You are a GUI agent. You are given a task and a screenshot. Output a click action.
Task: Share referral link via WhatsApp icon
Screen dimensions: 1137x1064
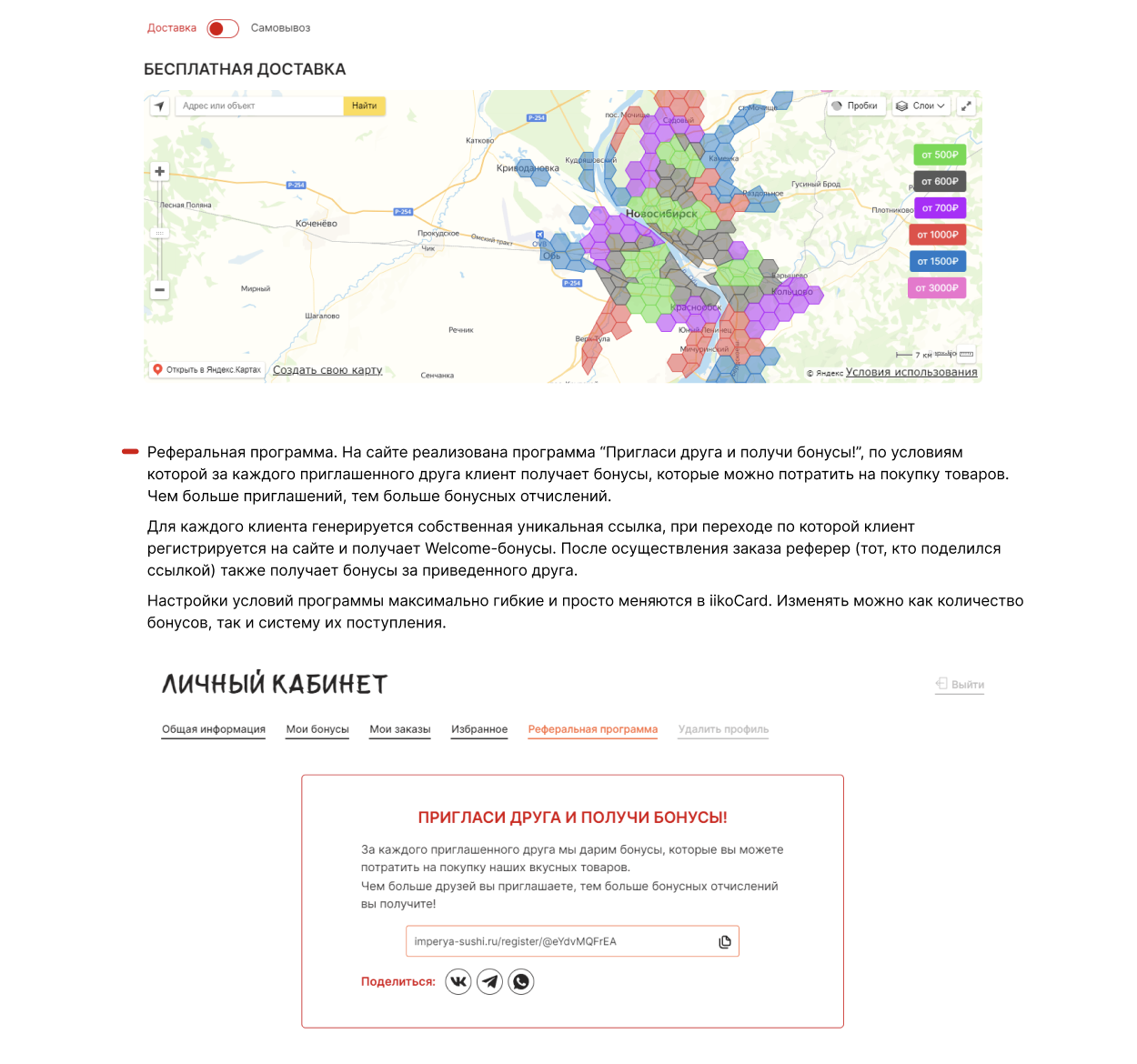point(521,982)
